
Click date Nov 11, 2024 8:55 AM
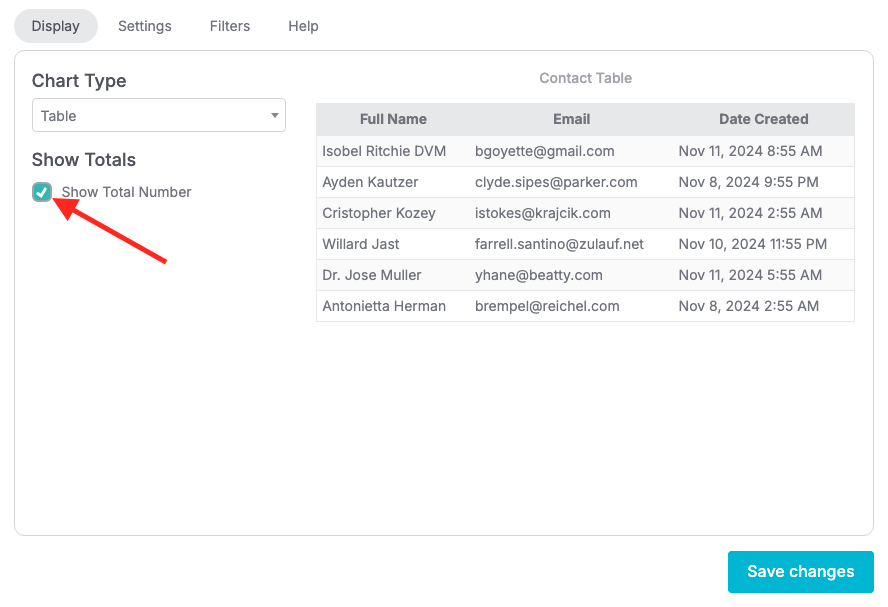(750, 151)
